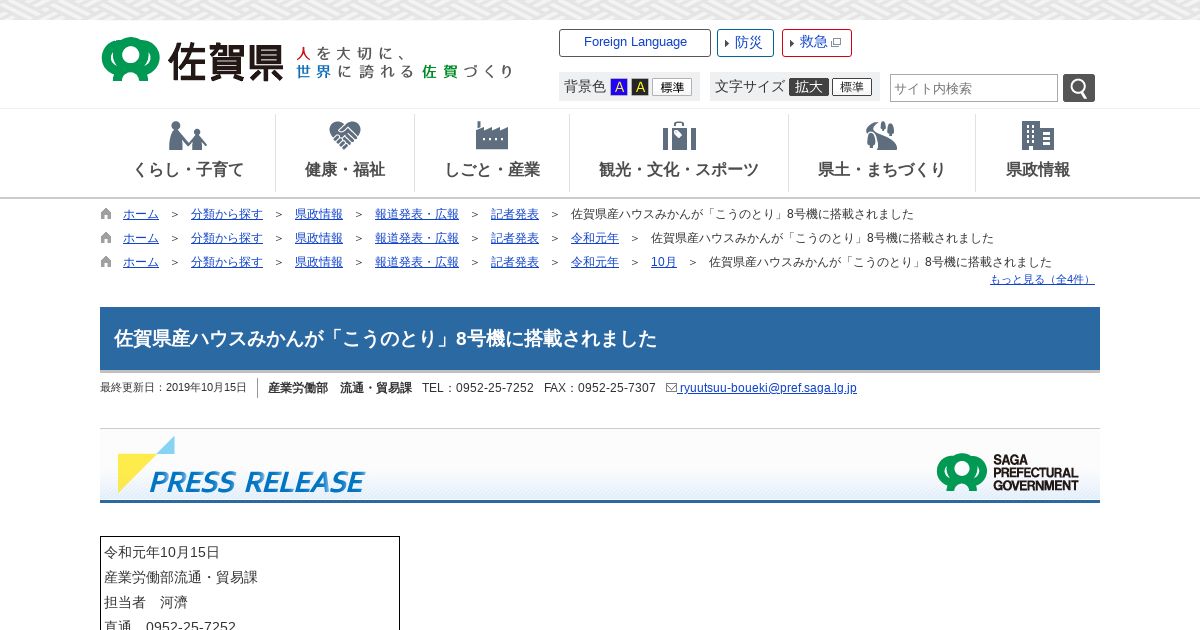This screenshot has width=1200, height=630.
Task: Open the 県政情報 menu
Action: [1038, 153]
